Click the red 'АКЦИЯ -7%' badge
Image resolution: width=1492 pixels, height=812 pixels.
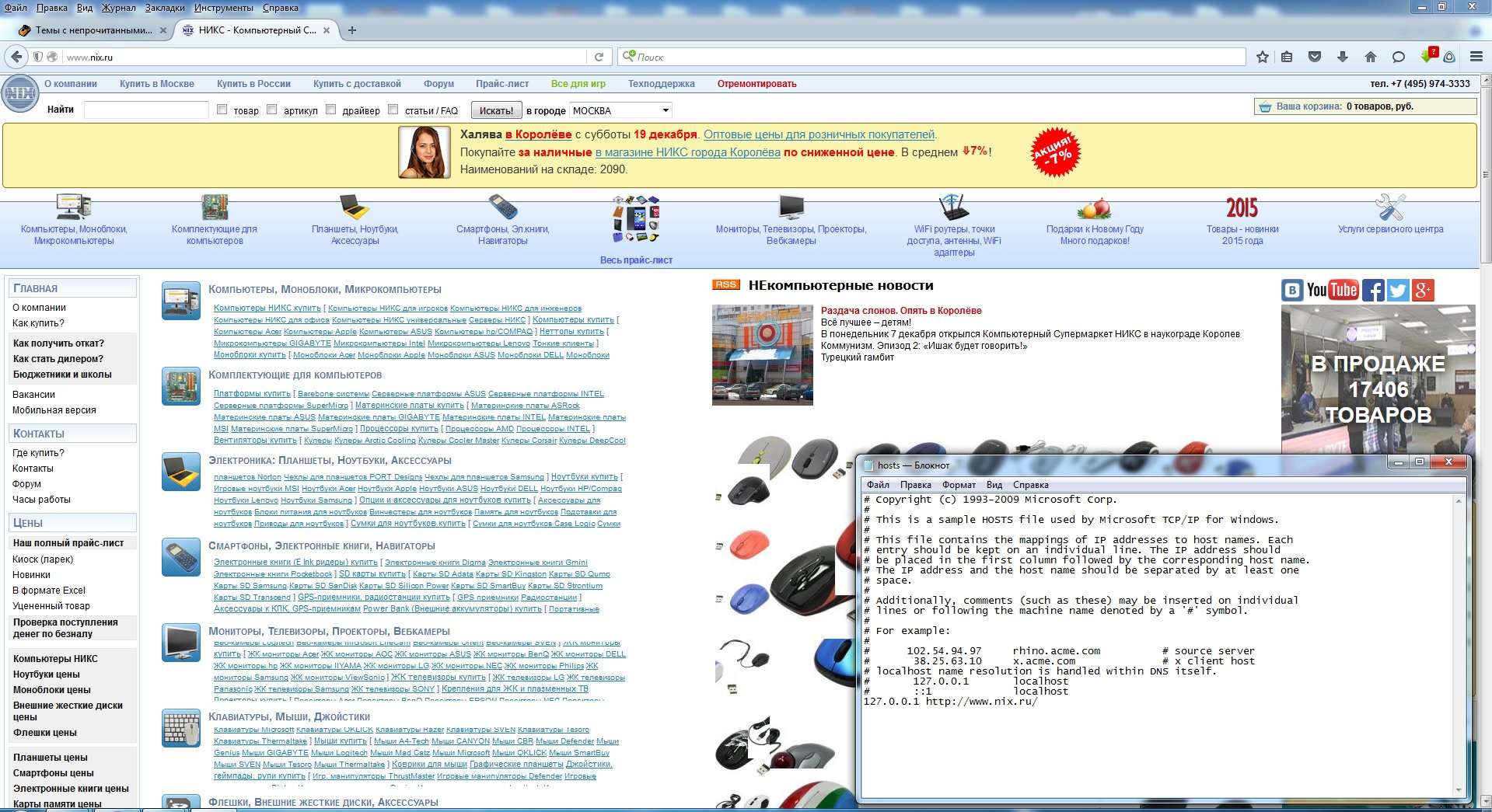pos(1055,152)
